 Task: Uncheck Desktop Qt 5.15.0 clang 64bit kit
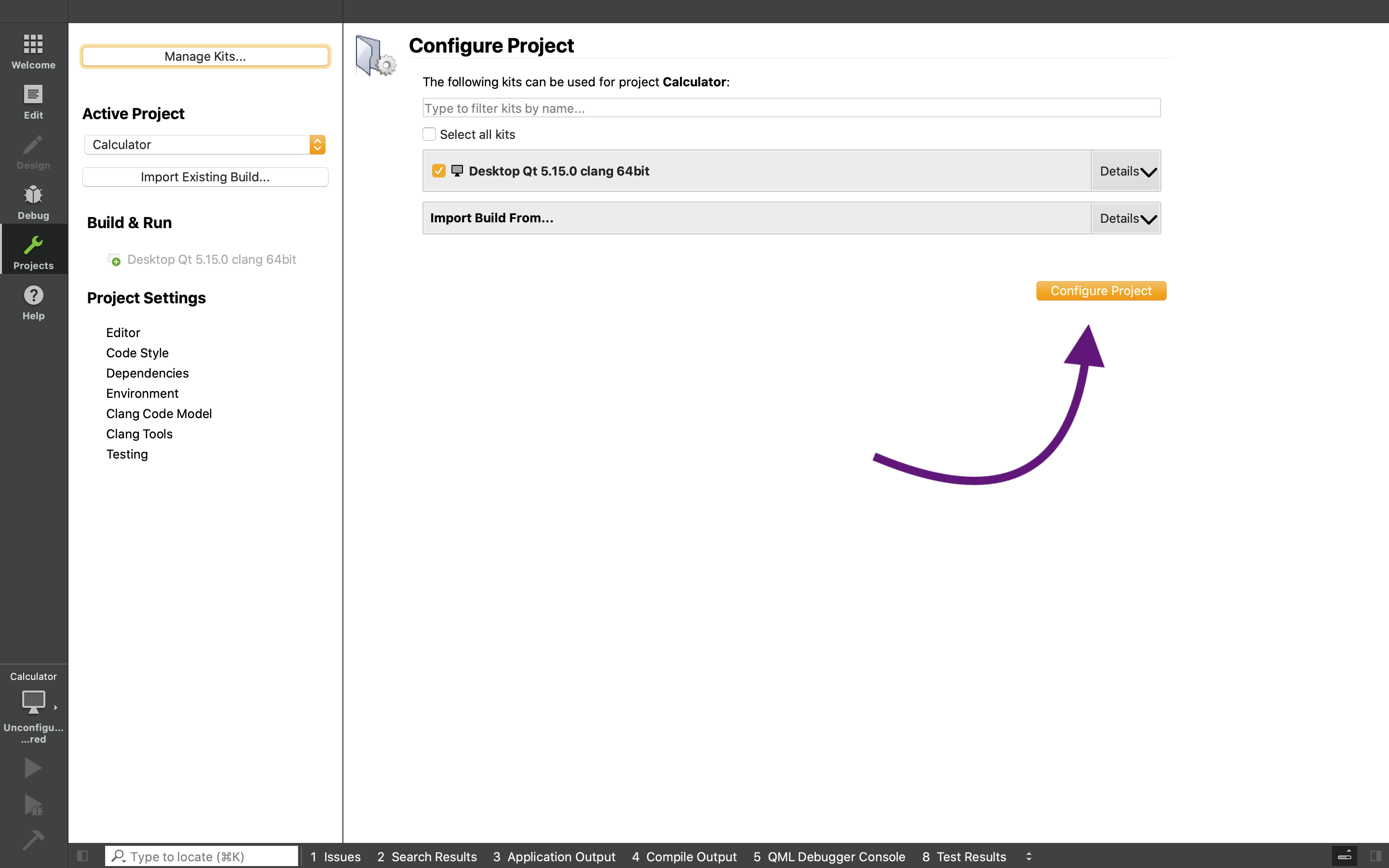point(438,171)
